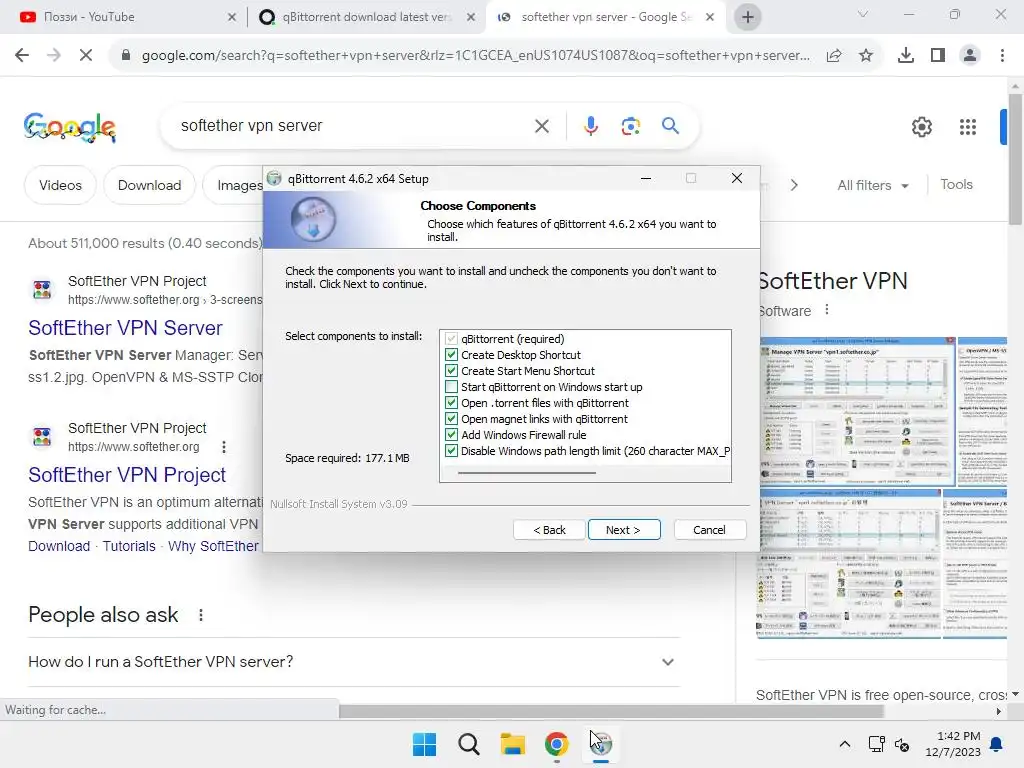The width and height of the screenshot is (1024, 768).
Task: Bookmark this page with the star icon
Action: [866, 56]
